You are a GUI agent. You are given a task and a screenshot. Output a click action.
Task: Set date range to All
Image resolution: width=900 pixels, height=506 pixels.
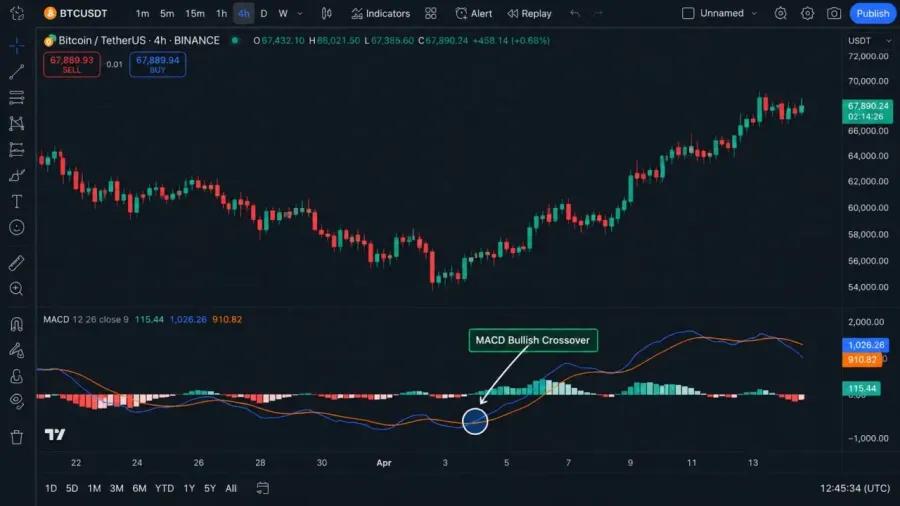point(231,488)
